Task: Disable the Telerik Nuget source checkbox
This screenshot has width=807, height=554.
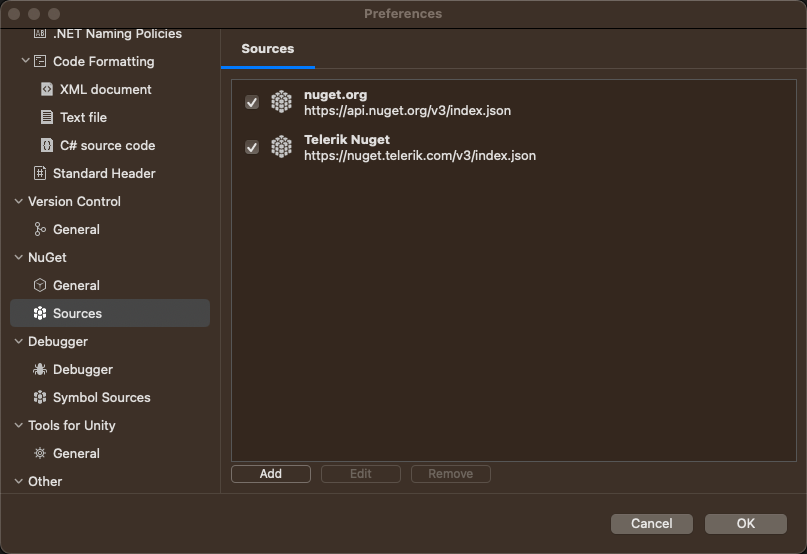Action: pyautogui.click(x=252, y=147)
